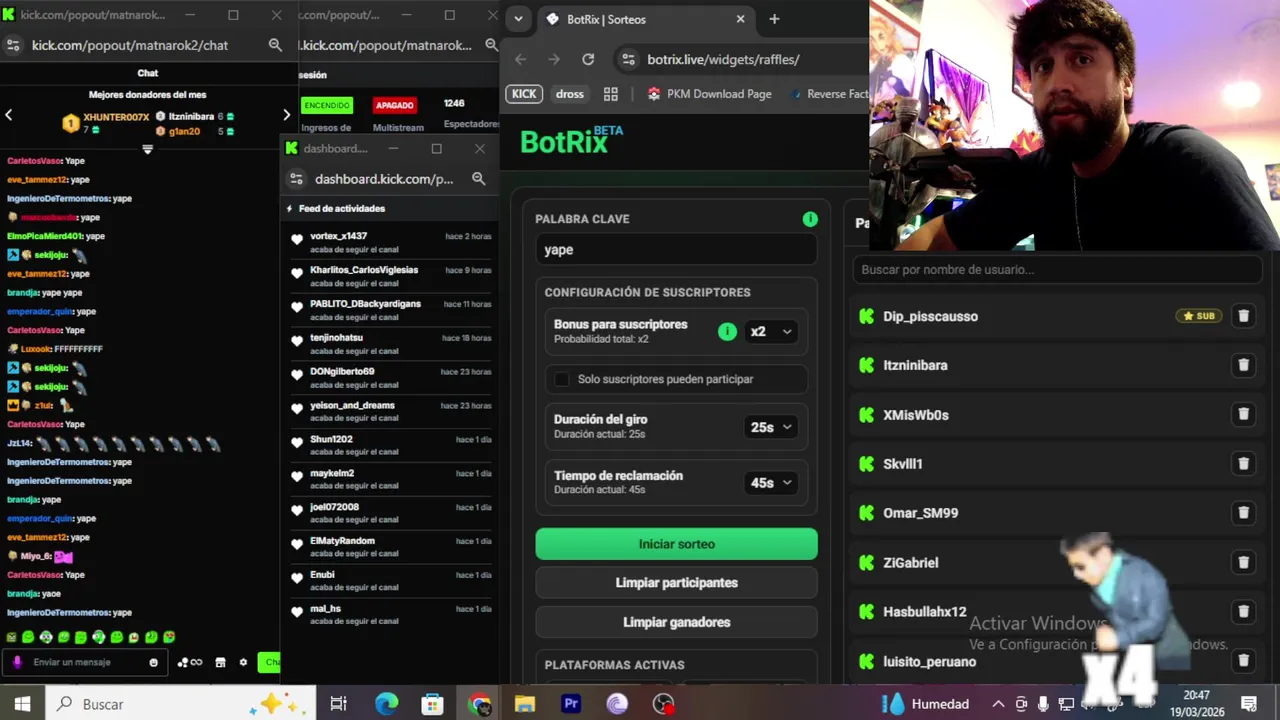Select the BotRix | Sorteos tab
Image resolution: width=1280 pixels, height=720 pixels.
tap(645, 19)
